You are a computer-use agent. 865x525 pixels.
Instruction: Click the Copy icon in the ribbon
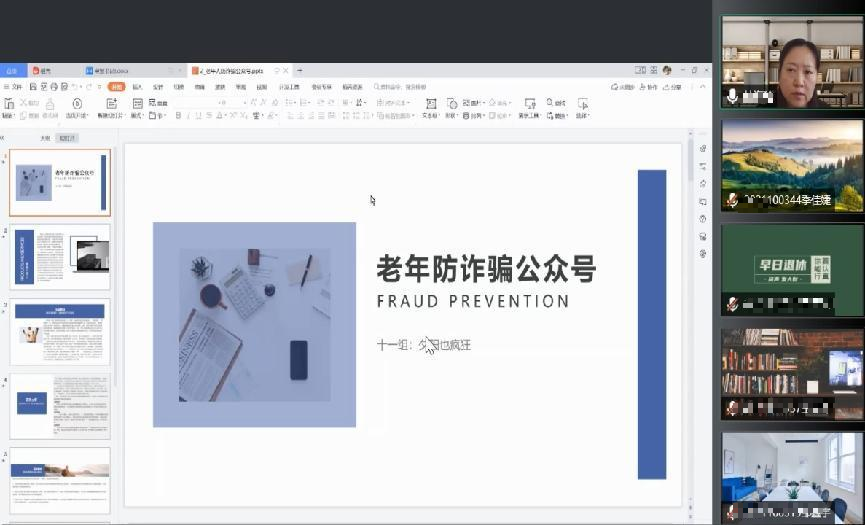click(23, 116)
